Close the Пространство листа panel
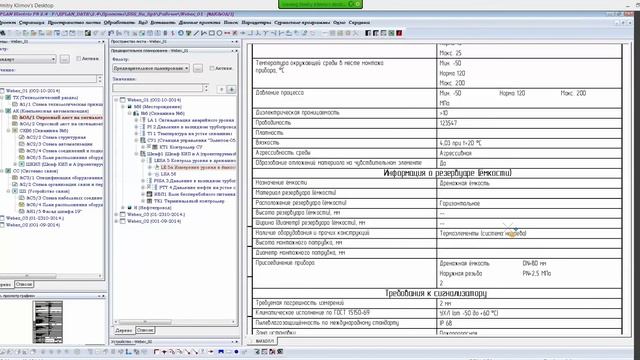Screen dimensions: 640x360 pyautogui.click(x=236, y=42)
